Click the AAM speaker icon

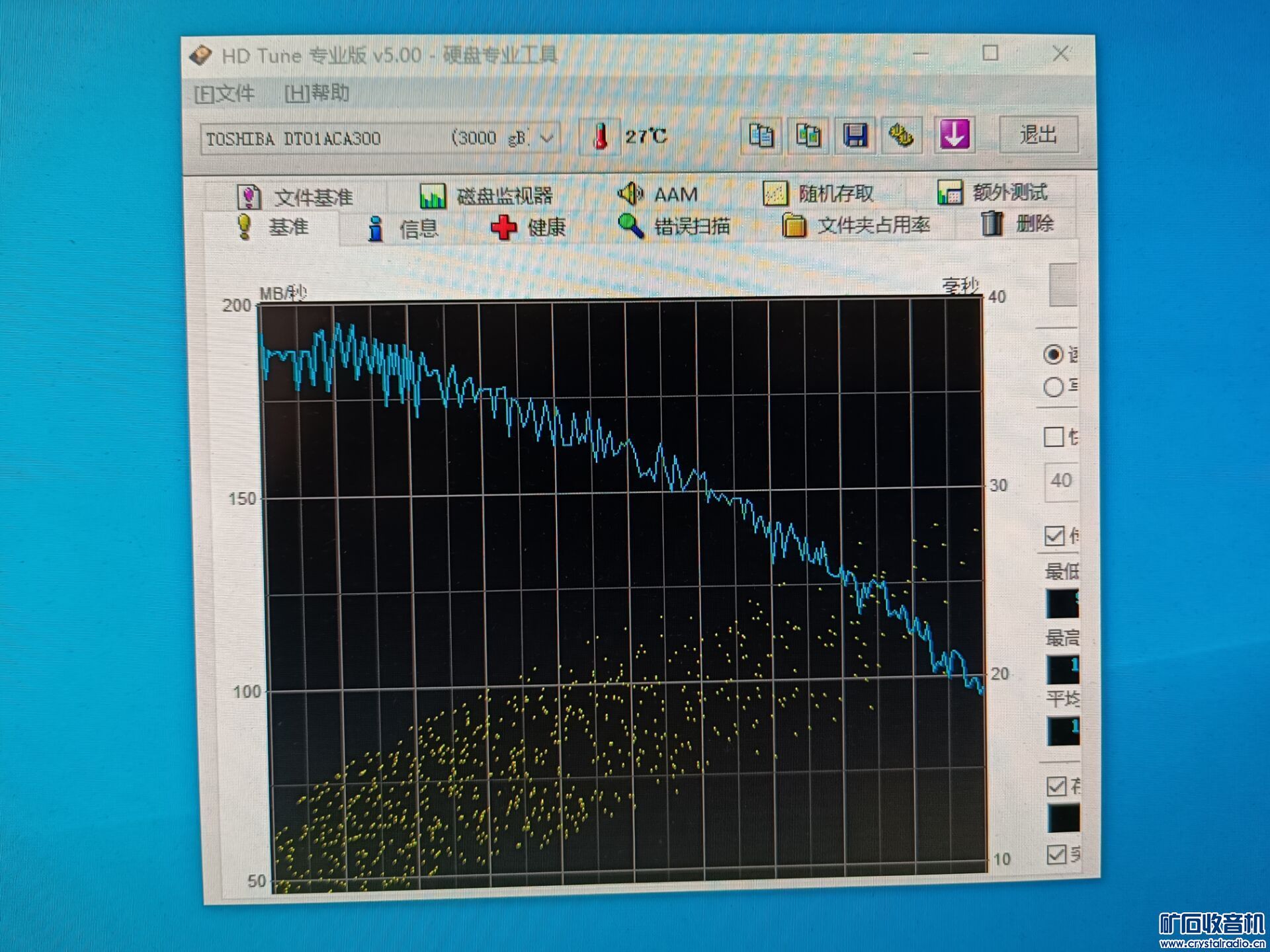click(630, 193)
